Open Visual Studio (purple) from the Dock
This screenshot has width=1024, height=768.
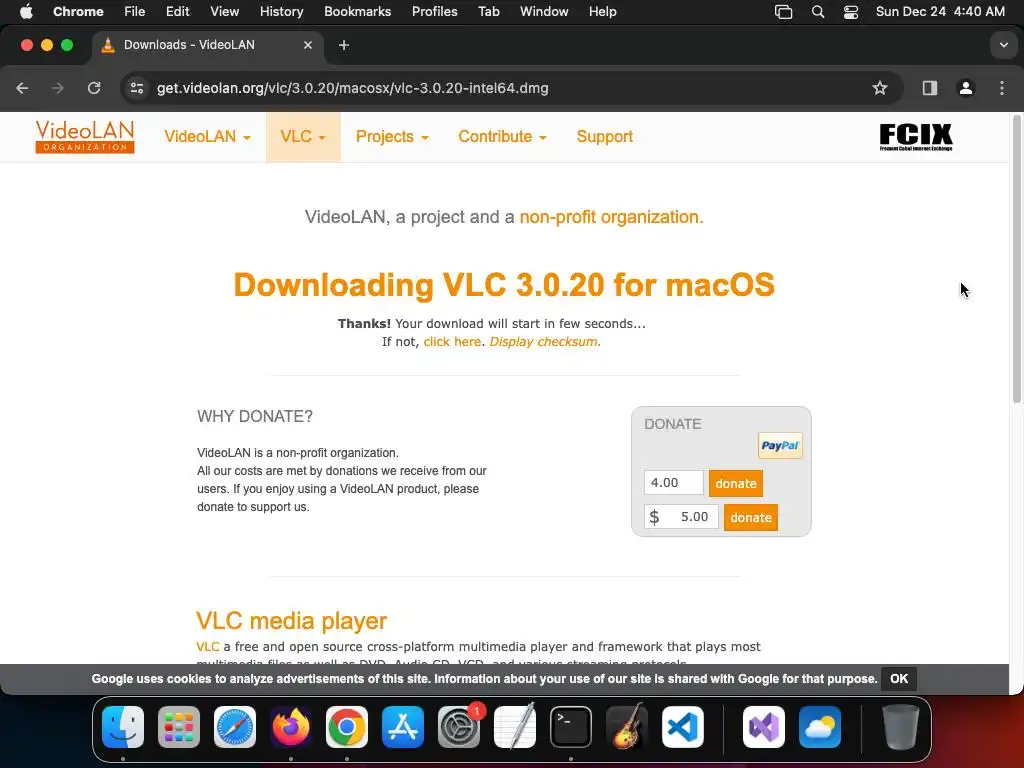point(764,727)
